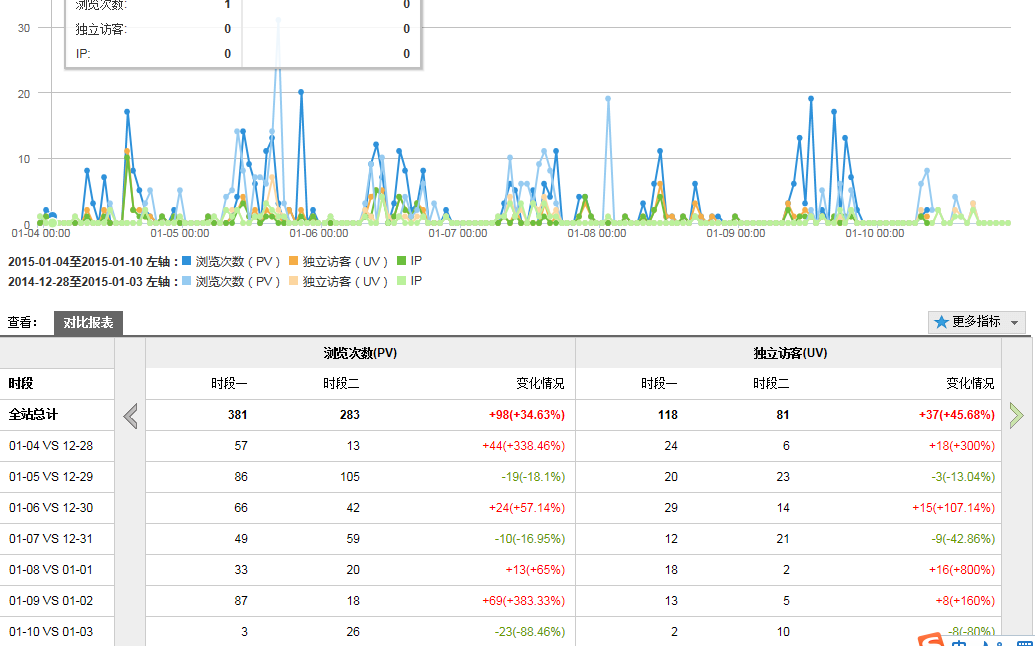This screenshot has width=1035, height=646.
Task: Click the total PV value 381
Action: [238, 415]
